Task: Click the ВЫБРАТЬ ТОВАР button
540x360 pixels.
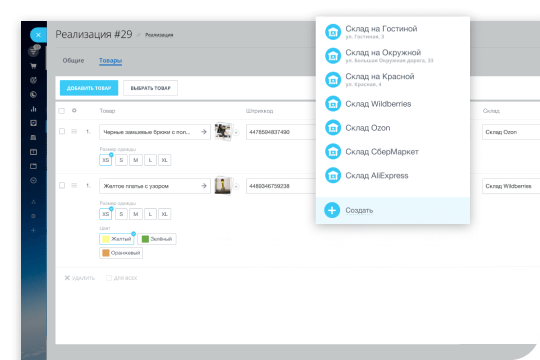Action: [x=150, y=88]
